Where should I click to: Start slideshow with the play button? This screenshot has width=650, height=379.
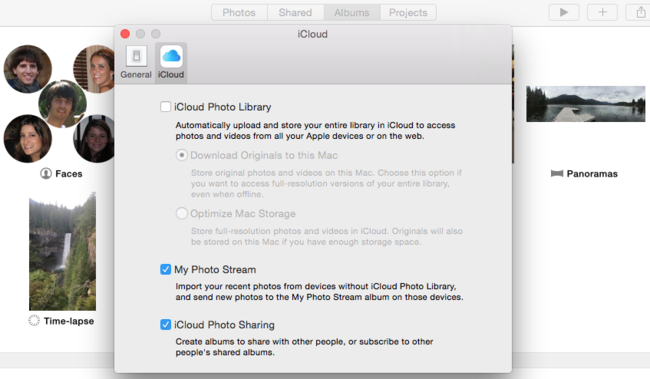click(564, 12)
